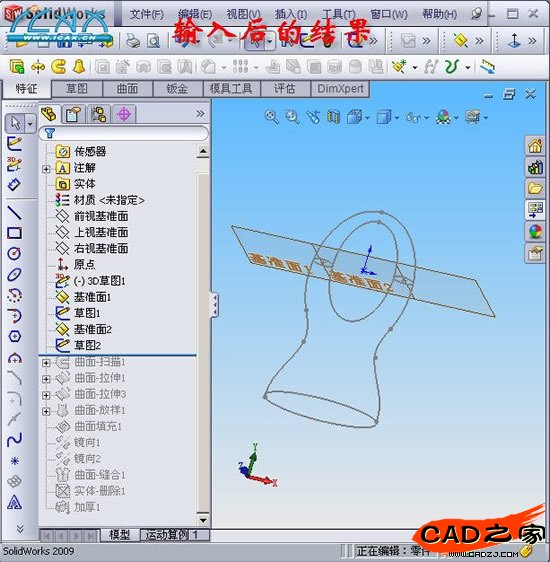This screenshot has height=562, width=550.
Task: Expand the 曲面-扫描1 feature node
Action: coord(46,363)
